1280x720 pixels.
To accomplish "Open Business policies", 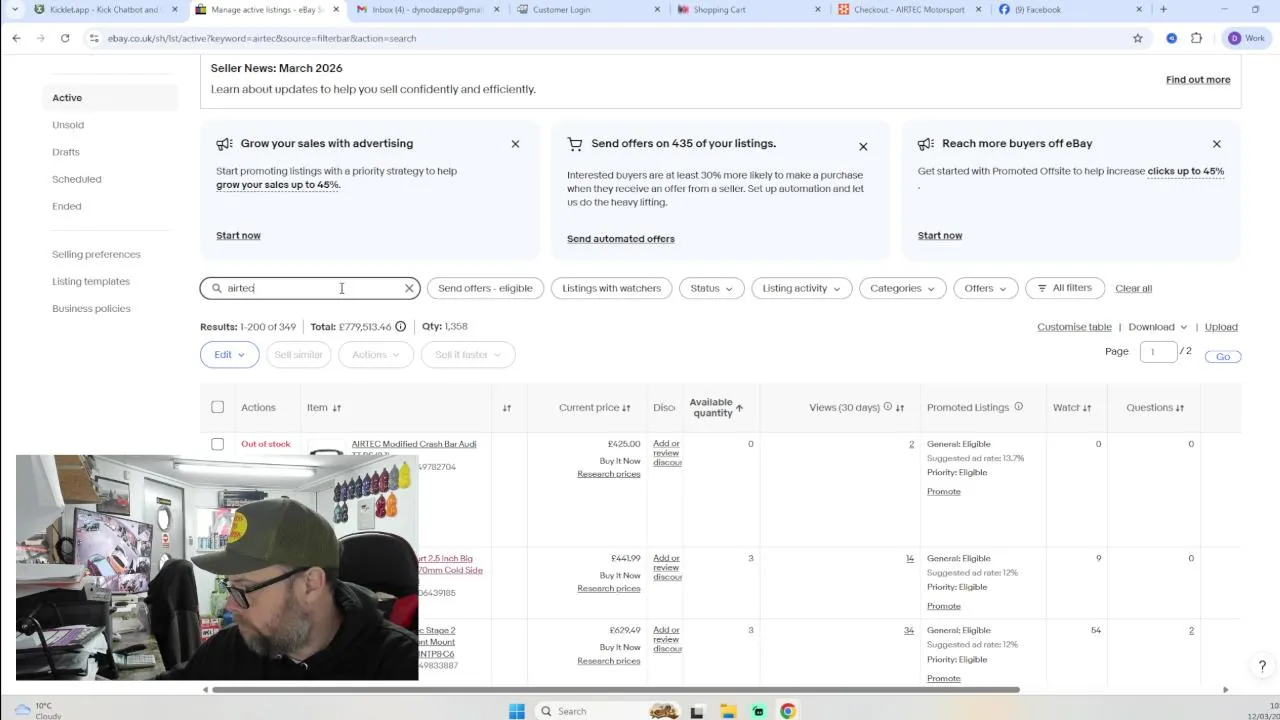I will click(91, 308).
